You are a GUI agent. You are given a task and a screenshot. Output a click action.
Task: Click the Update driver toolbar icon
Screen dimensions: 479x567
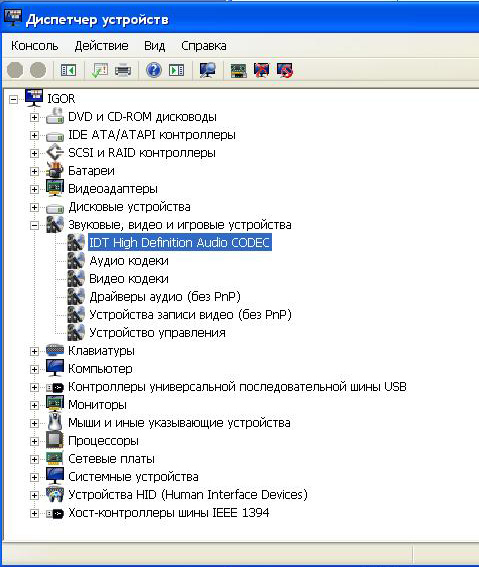point(239,70)
